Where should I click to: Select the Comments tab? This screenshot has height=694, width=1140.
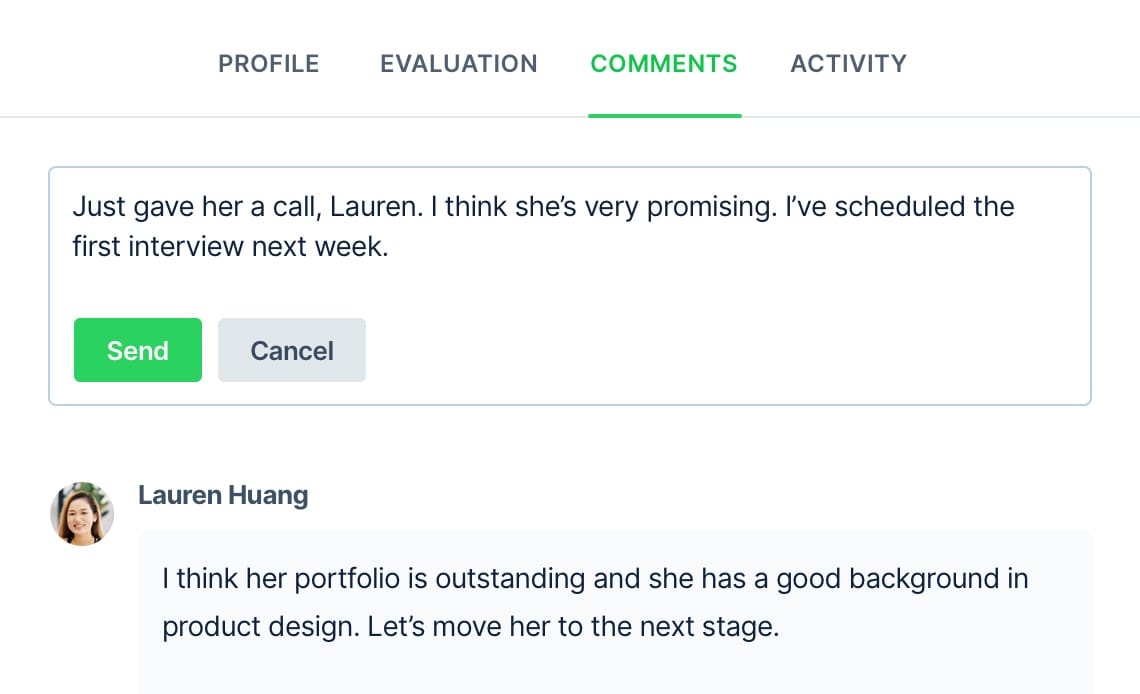pos(664,64)
